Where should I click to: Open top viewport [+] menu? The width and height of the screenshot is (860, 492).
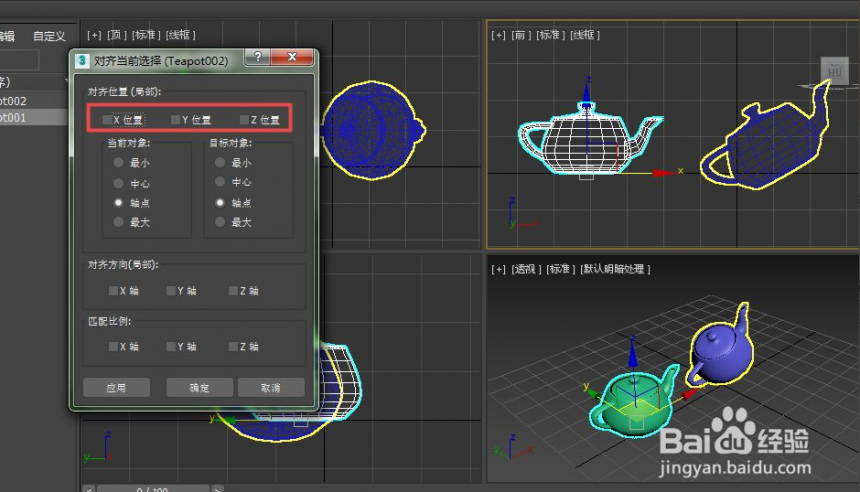point(94,35)
